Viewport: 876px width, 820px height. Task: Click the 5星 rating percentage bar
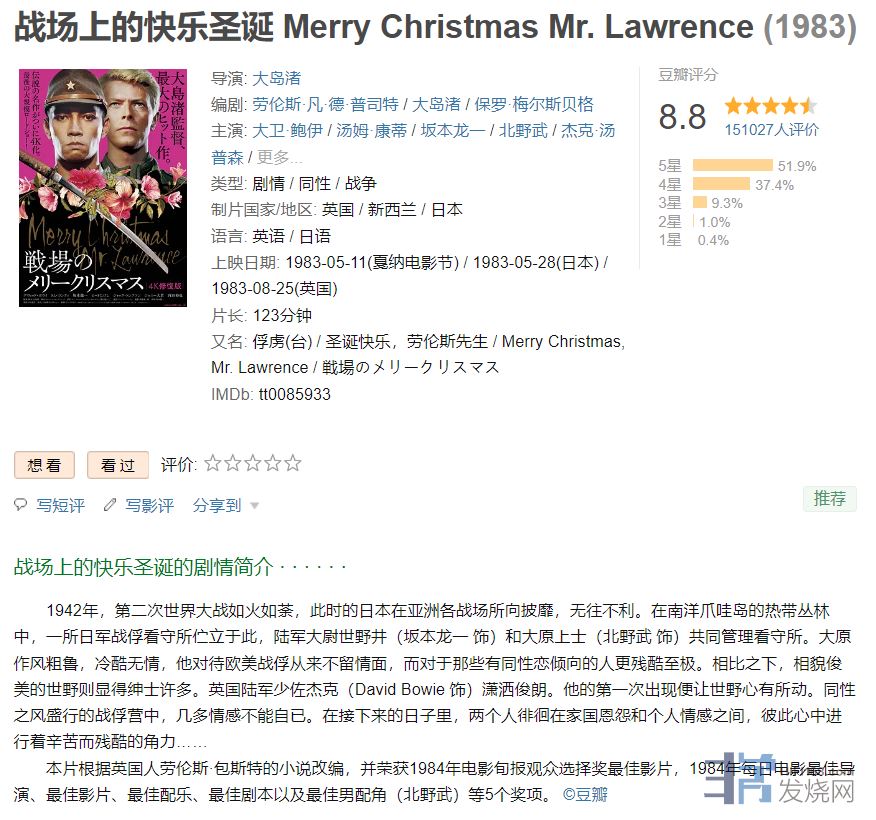[x=732, y=165]
